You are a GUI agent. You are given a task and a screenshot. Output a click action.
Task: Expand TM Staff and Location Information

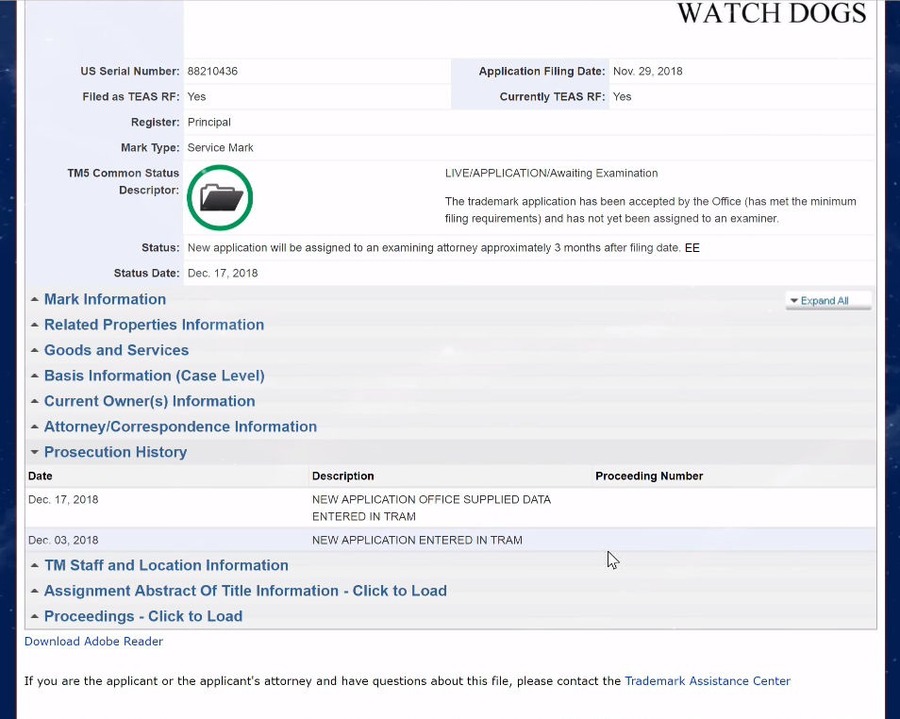(x=166, y=565)
